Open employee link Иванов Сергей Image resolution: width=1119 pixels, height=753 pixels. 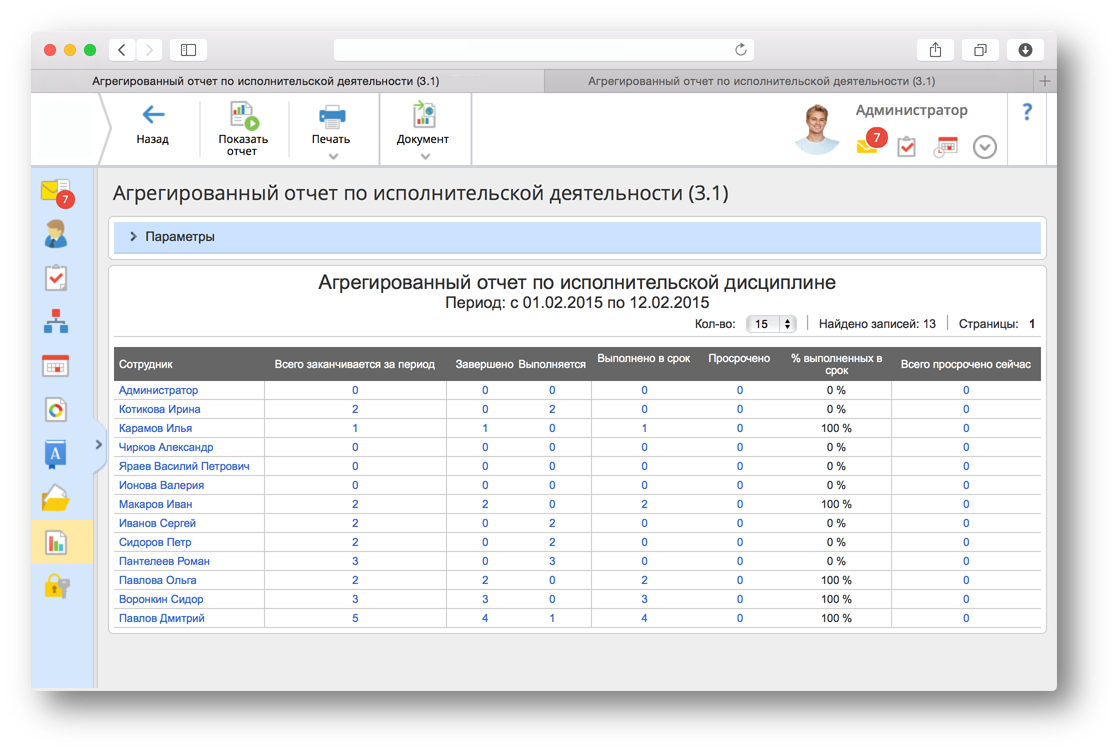[157, 523]
